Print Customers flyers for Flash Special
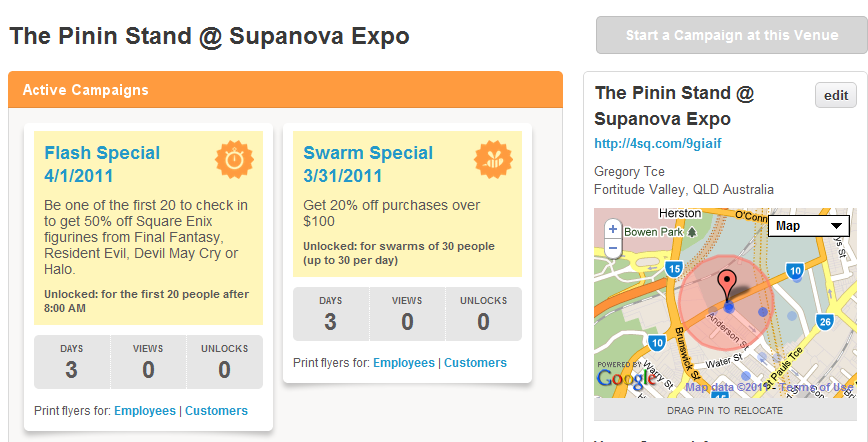 pyautogui.click(x=216, y=411)
